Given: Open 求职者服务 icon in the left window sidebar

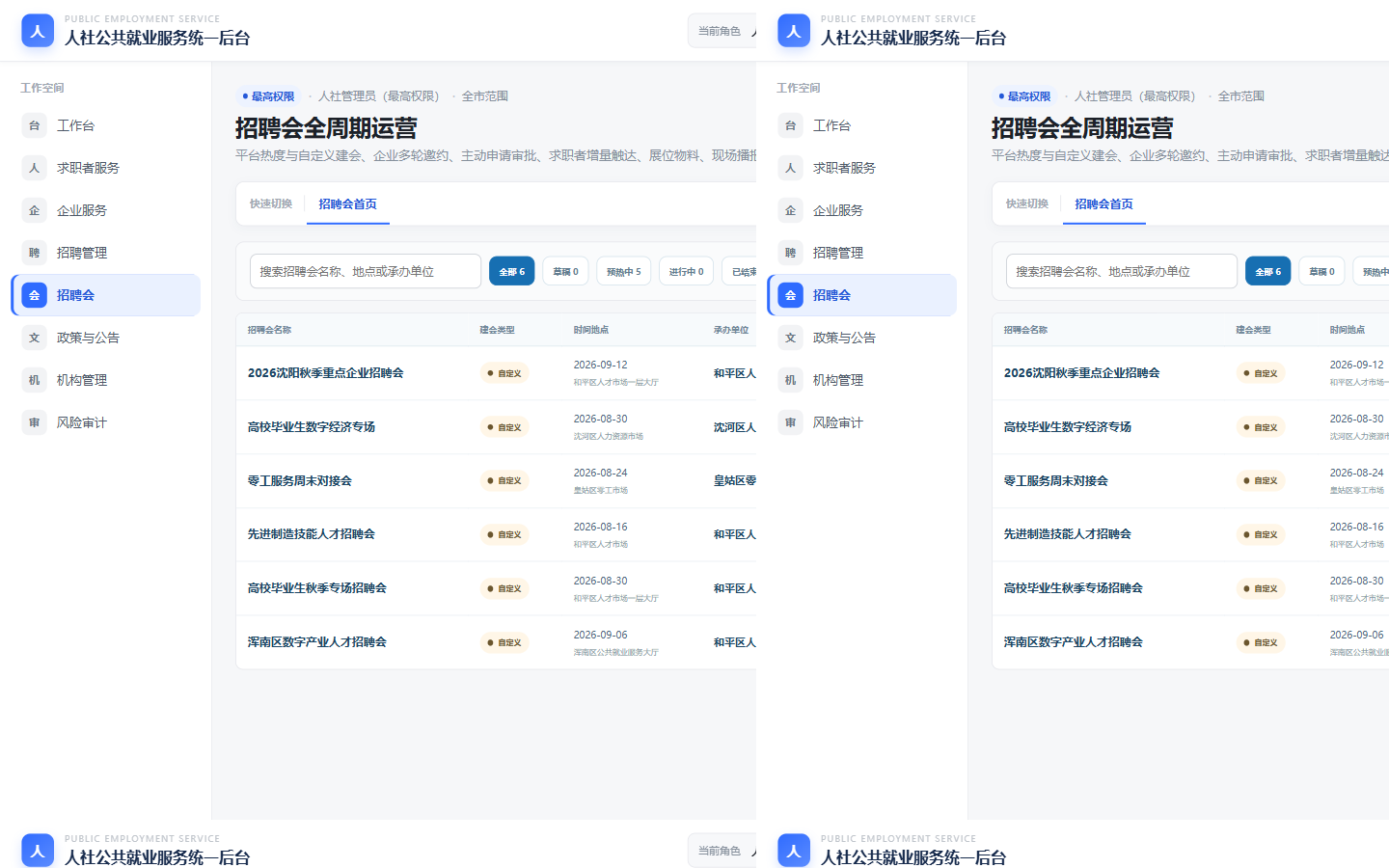Looking at the screenshot, I should pyautogui.click(x=34, y=168).
